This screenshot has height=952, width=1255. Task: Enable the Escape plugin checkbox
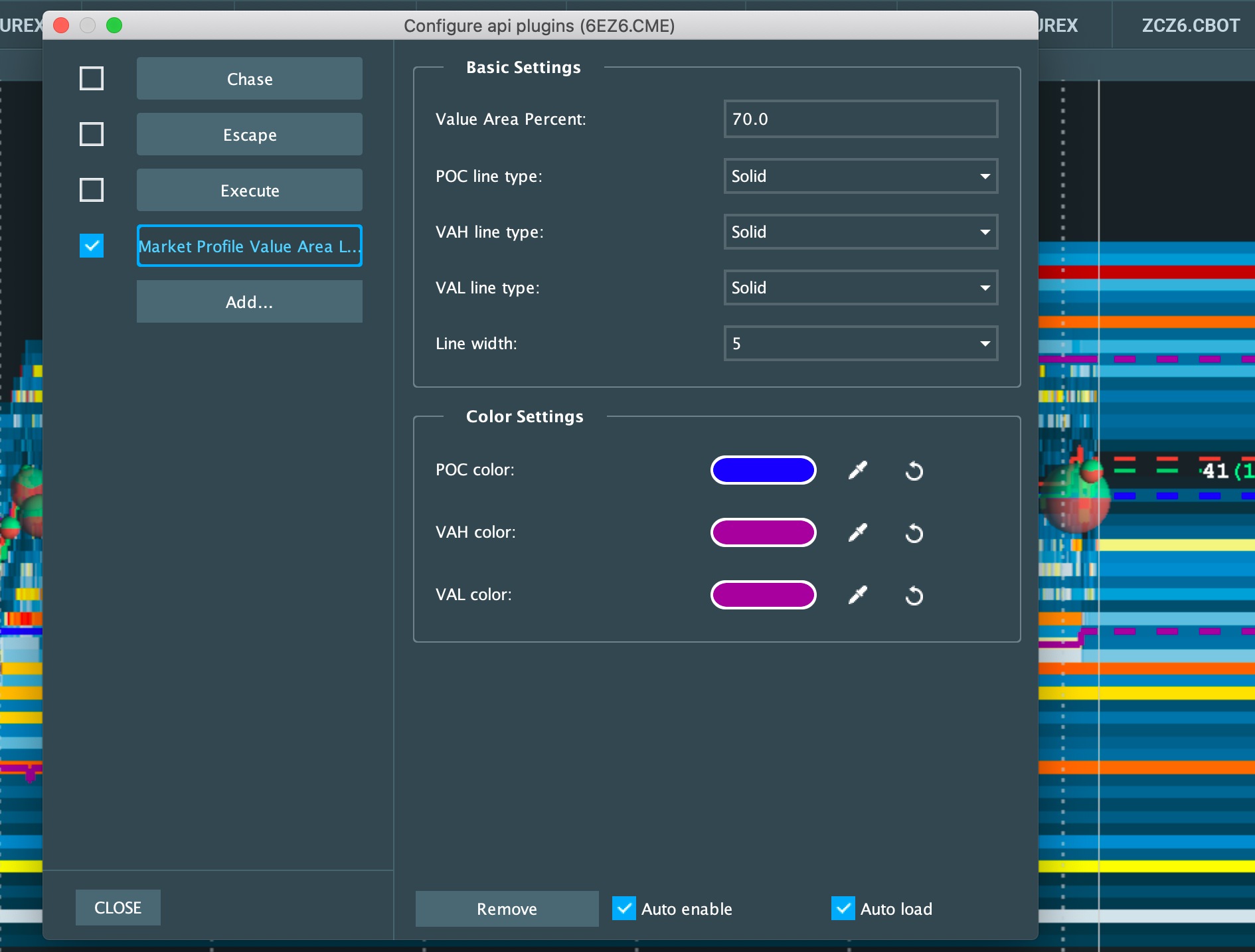[x=92, y=134]
